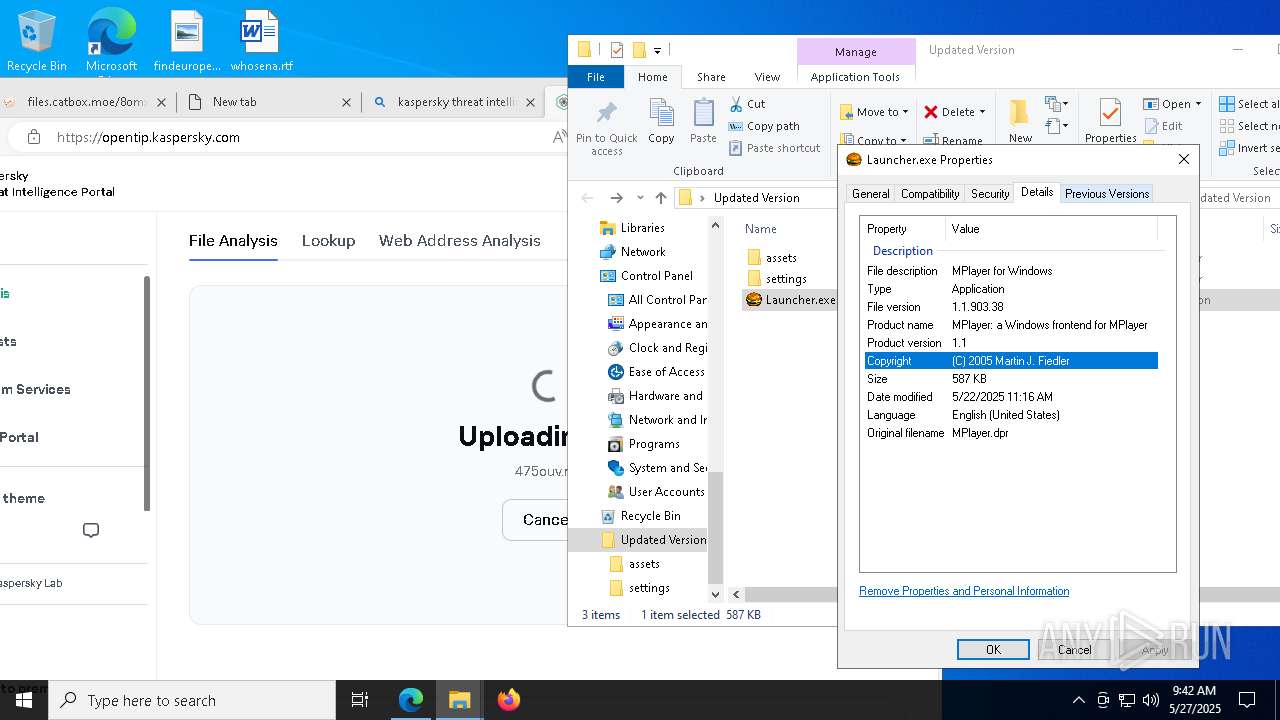Close the Launcher.exe Properties dialog
The image size is (1280, 720).
click(1184, 159)
